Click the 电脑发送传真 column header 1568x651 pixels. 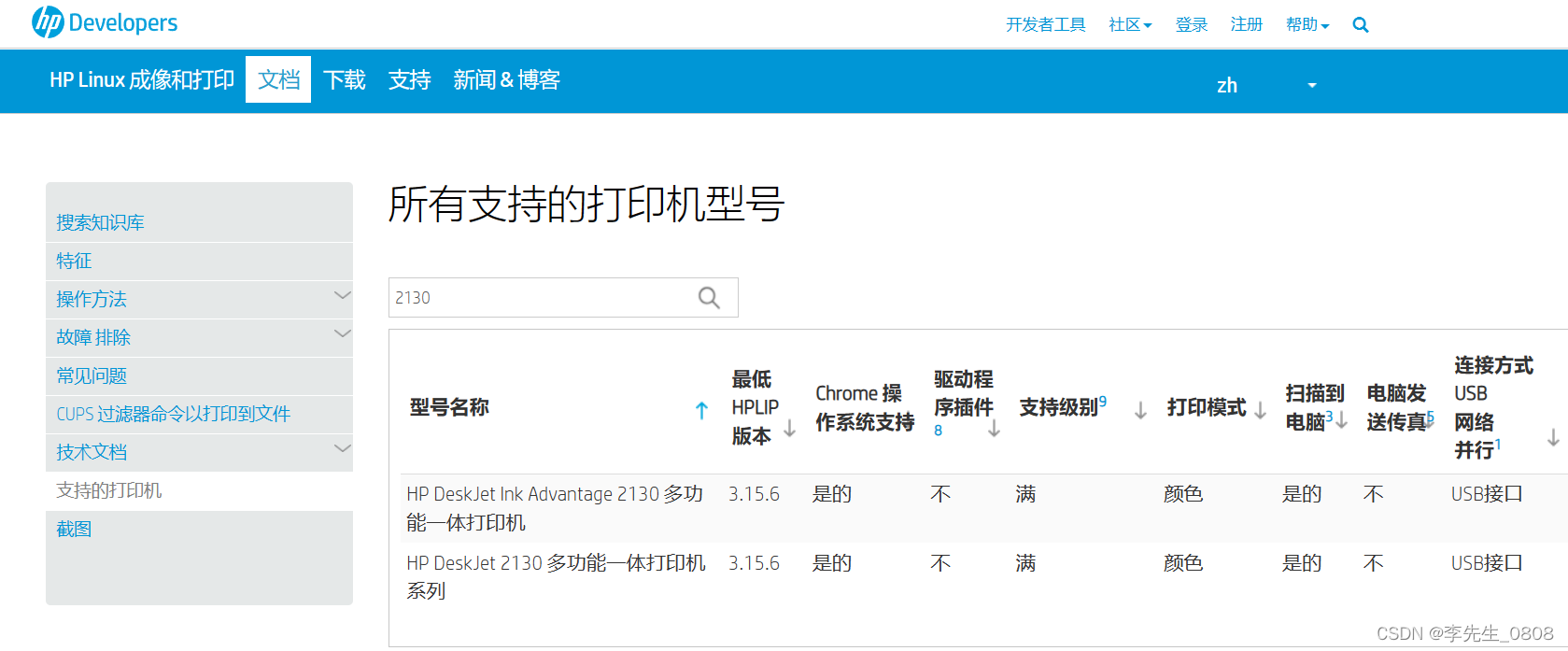click(1397, 408)
